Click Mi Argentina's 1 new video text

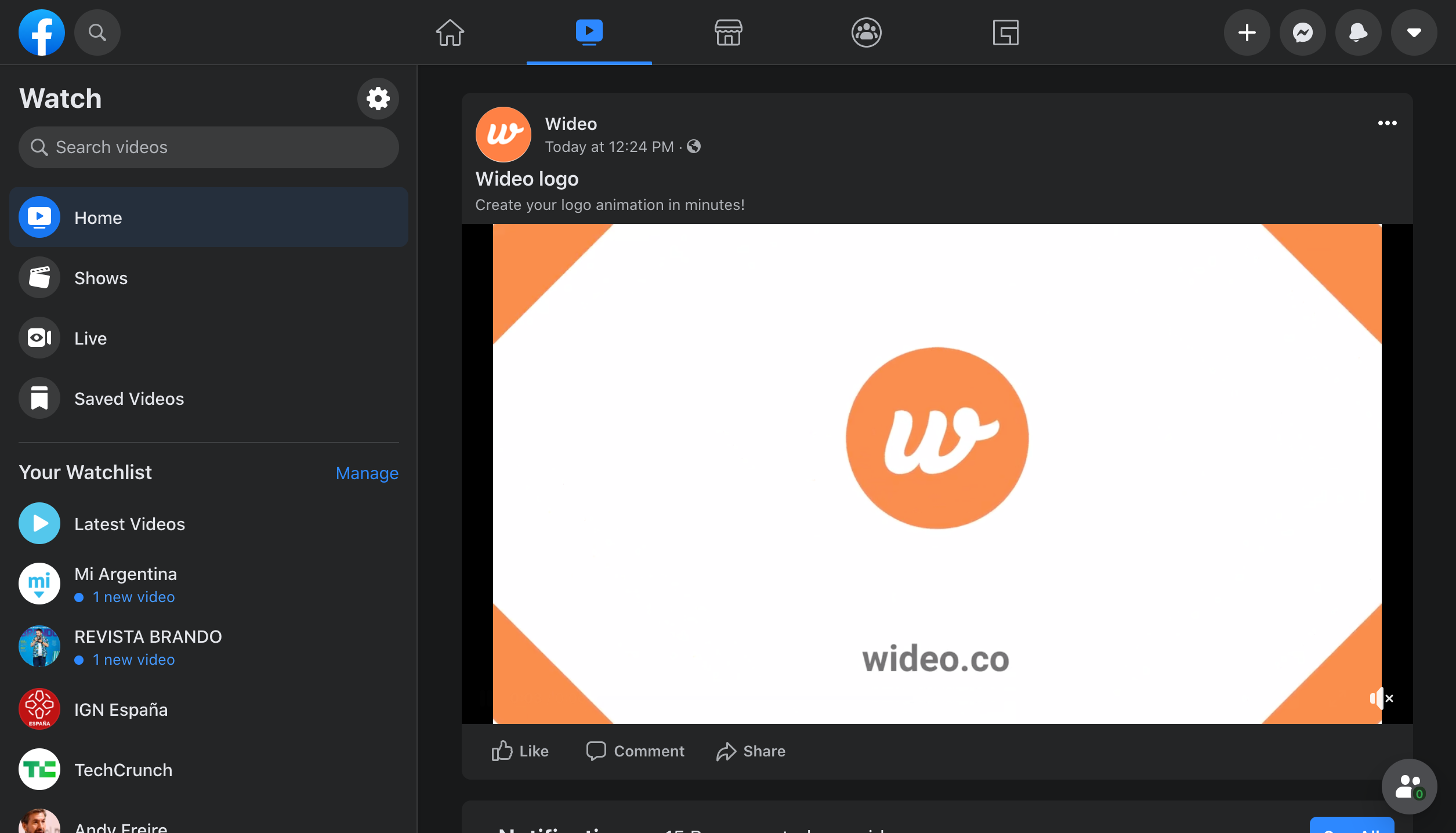click(x=133, y=597)
